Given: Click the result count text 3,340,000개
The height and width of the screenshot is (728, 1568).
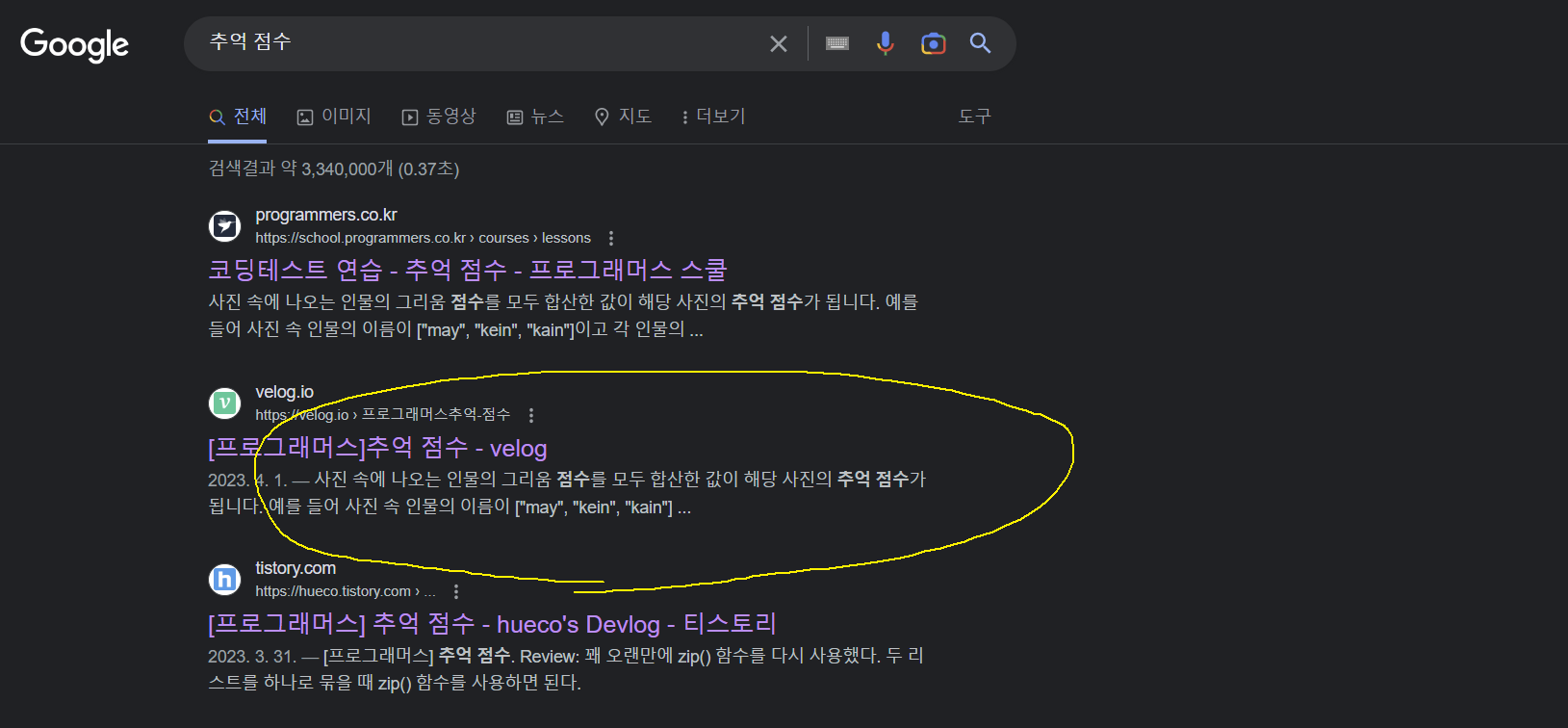Looking at the screenshot, I should point(347,169).
